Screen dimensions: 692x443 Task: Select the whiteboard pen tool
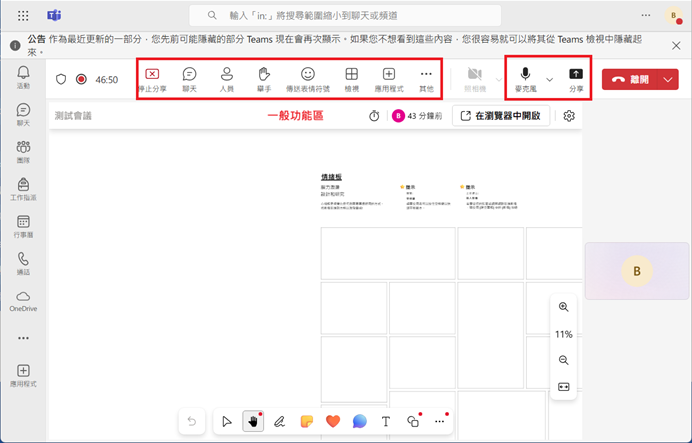(x=279, y=422)
